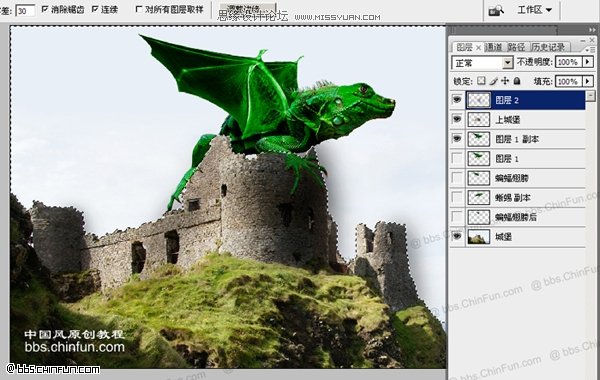The image size is (600, 380).
Task: Select the 图层 1 副本 layer name
Action: click(x=517, y=139)
